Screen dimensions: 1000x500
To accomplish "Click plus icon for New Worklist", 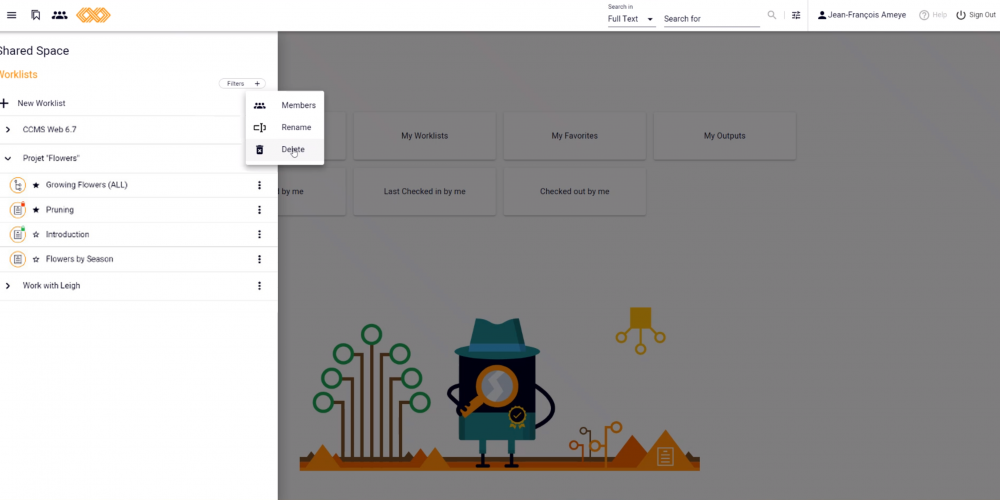I will 4,103.
